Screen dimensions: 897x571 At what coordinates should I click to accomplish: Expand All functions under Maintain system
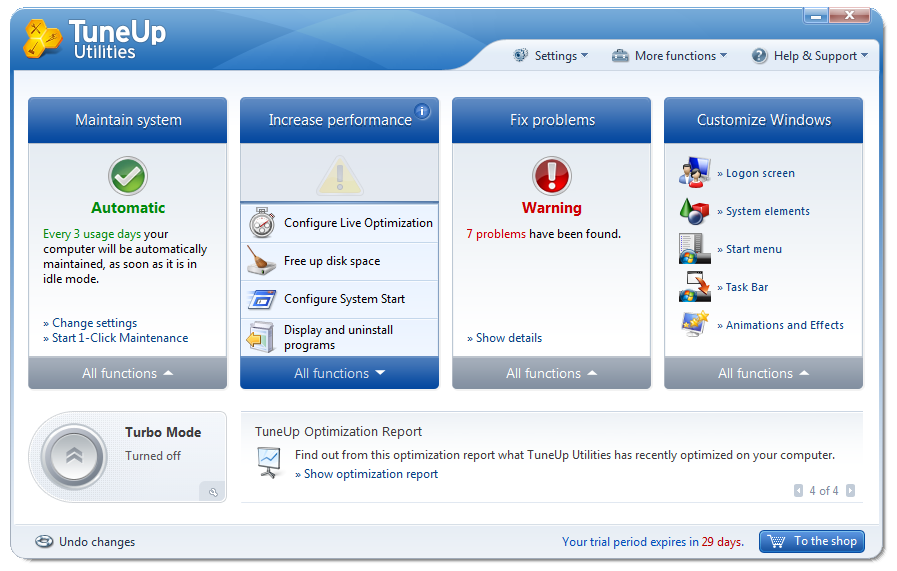pyautogui.click(x=128, y=373)
